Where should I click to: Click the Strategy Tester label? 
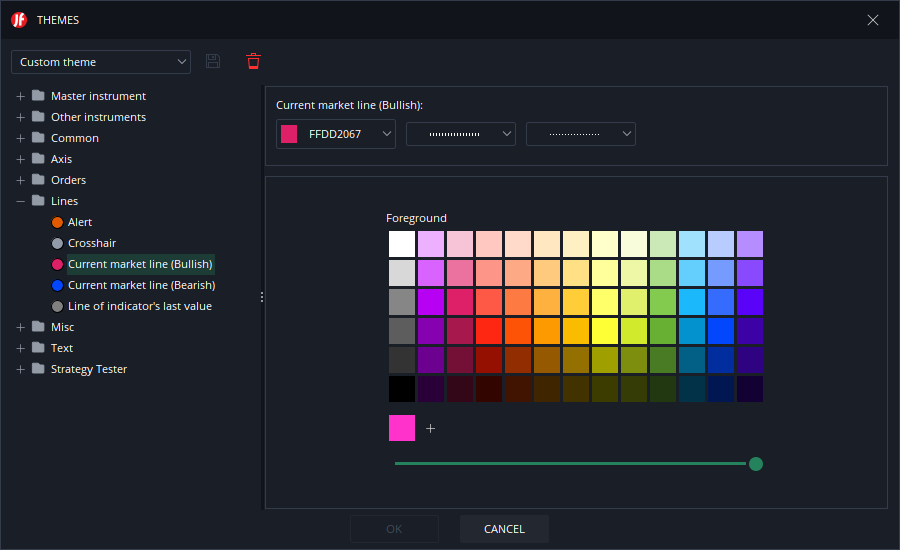[89, 369]
